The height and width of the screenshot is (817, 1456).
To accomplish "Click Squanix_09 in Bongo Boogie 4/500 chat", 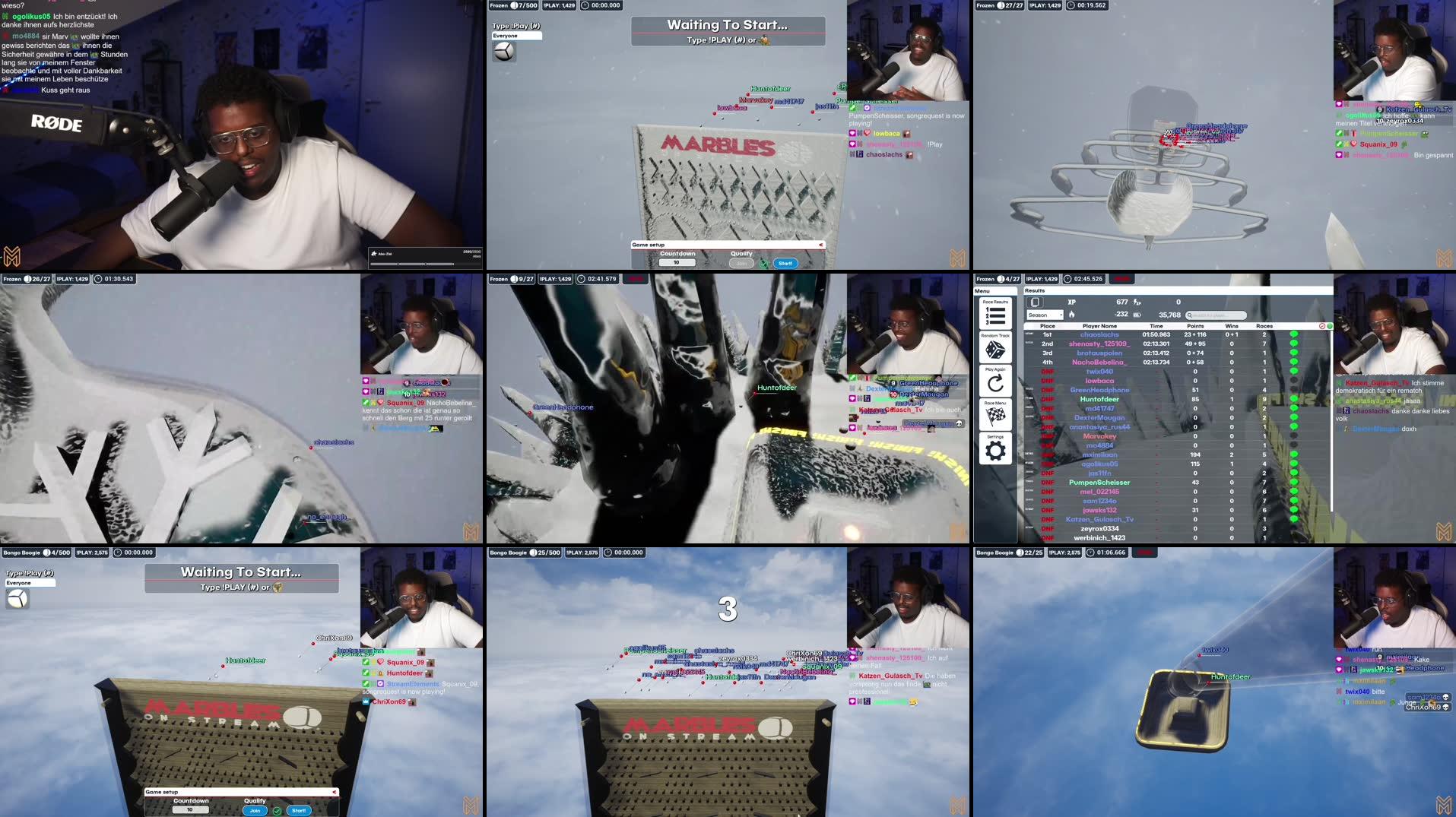I will coord(405,663).
